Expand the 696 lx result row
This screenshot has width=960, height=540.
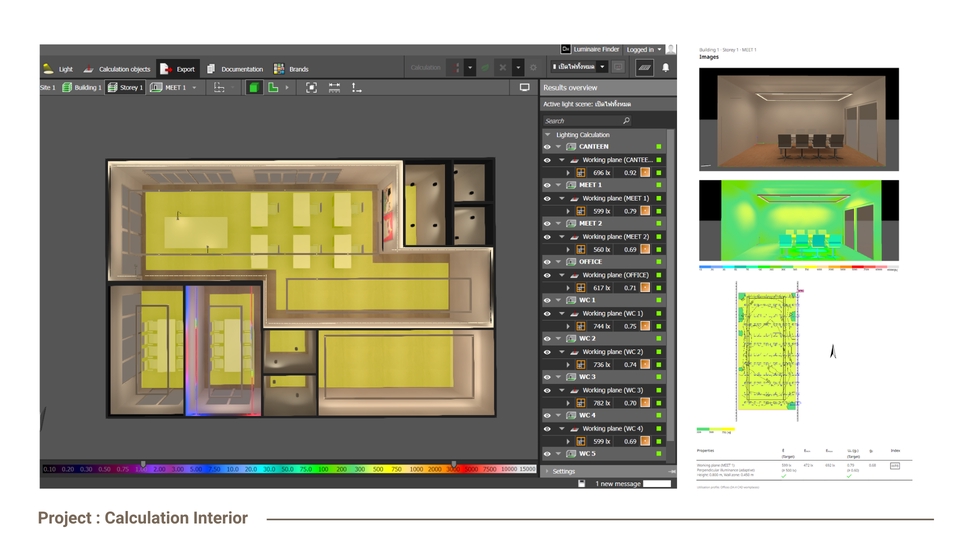(x=568, y=173)
